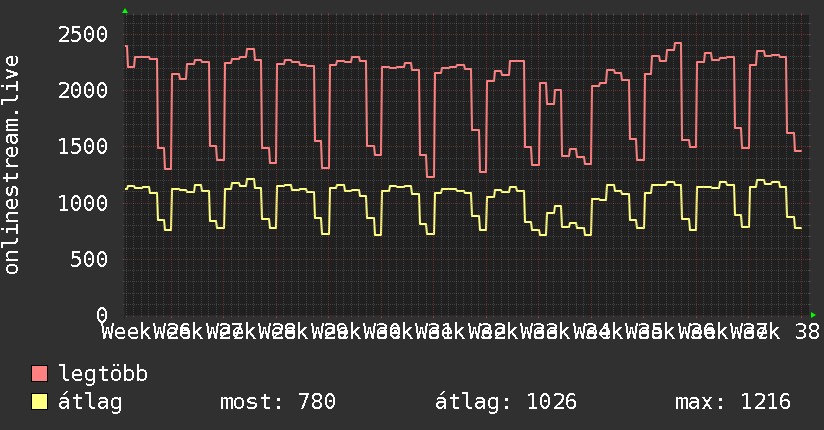Click the first Week label on x-axis
Screen dimensions: 824x430
pos(127,332)
